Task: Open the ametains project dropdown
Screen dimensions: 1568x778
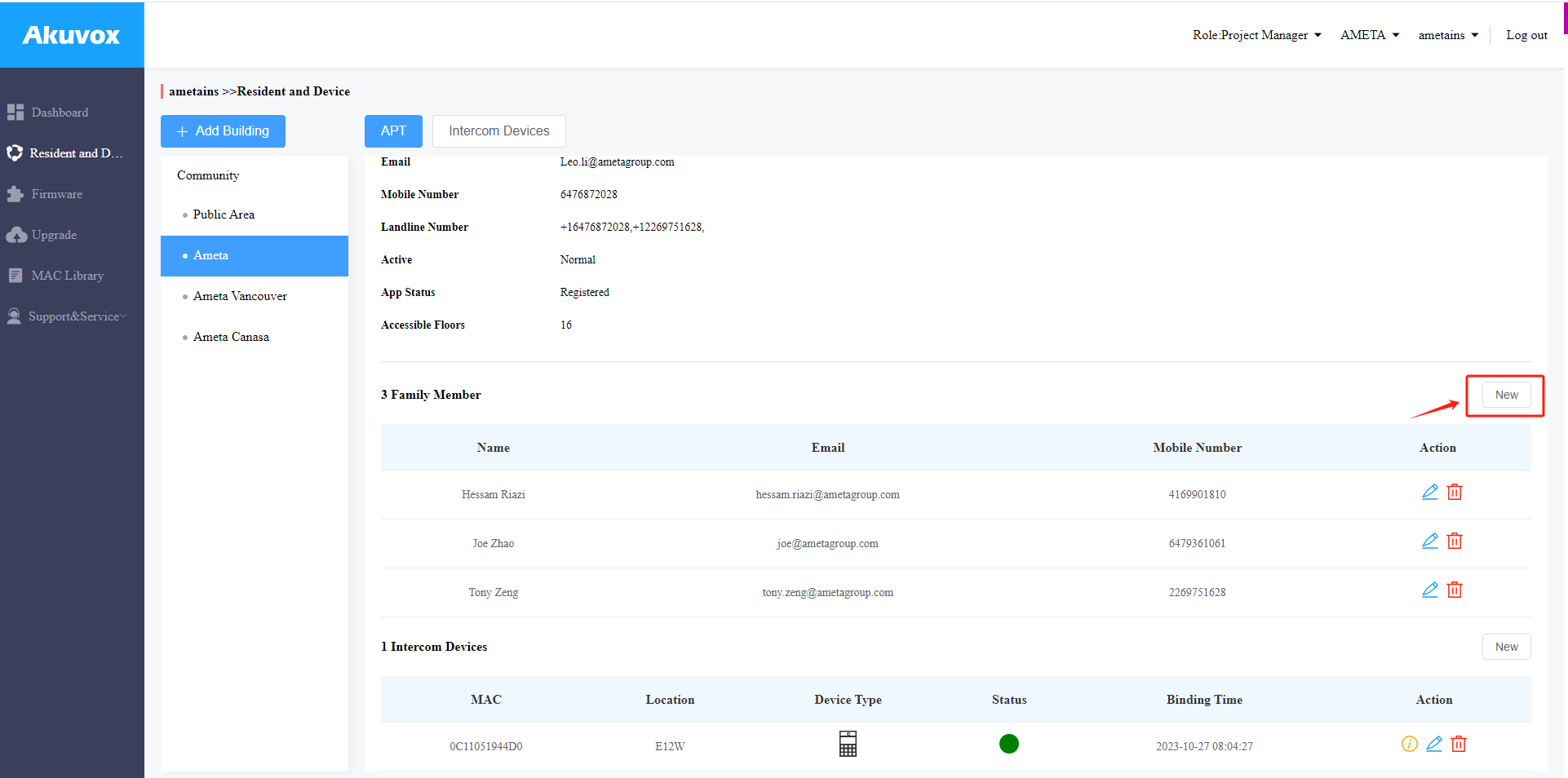Action: [1448, 35]
